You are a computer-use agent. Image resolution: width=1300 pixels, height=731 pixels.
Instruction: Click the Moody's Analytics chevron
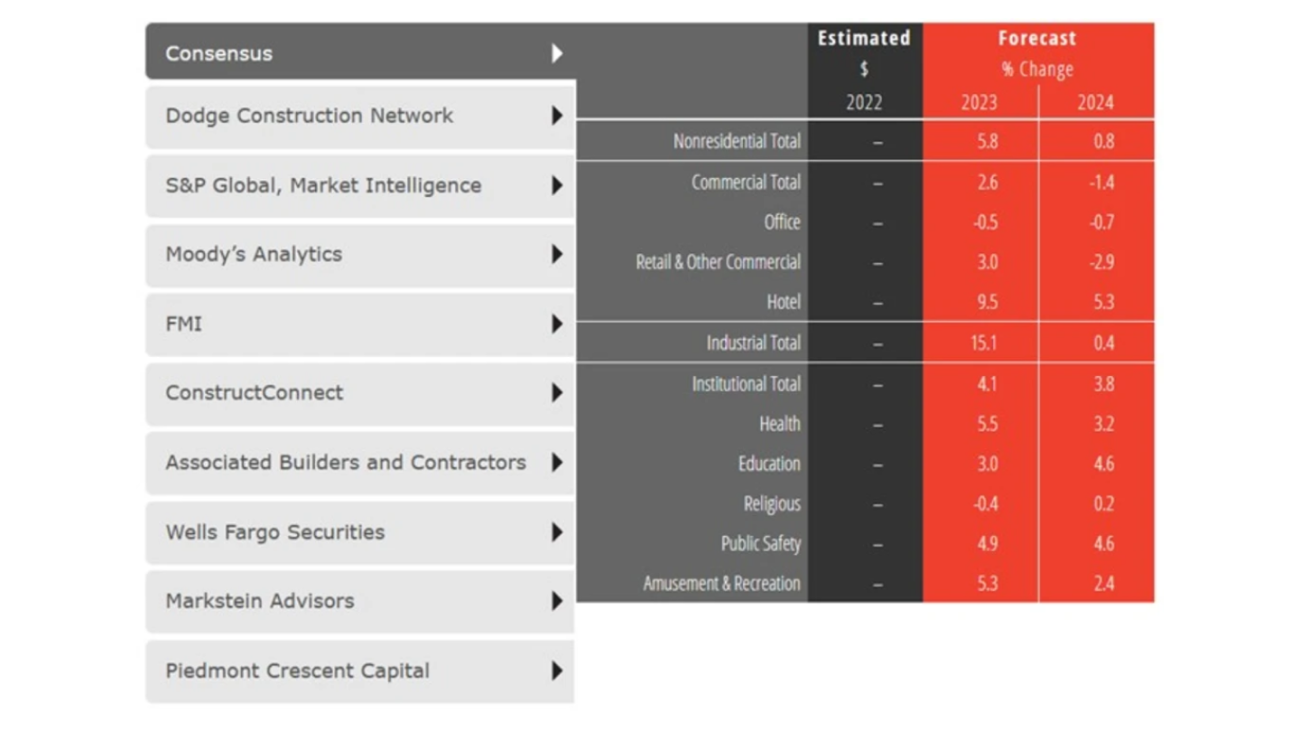pos(558,254)
